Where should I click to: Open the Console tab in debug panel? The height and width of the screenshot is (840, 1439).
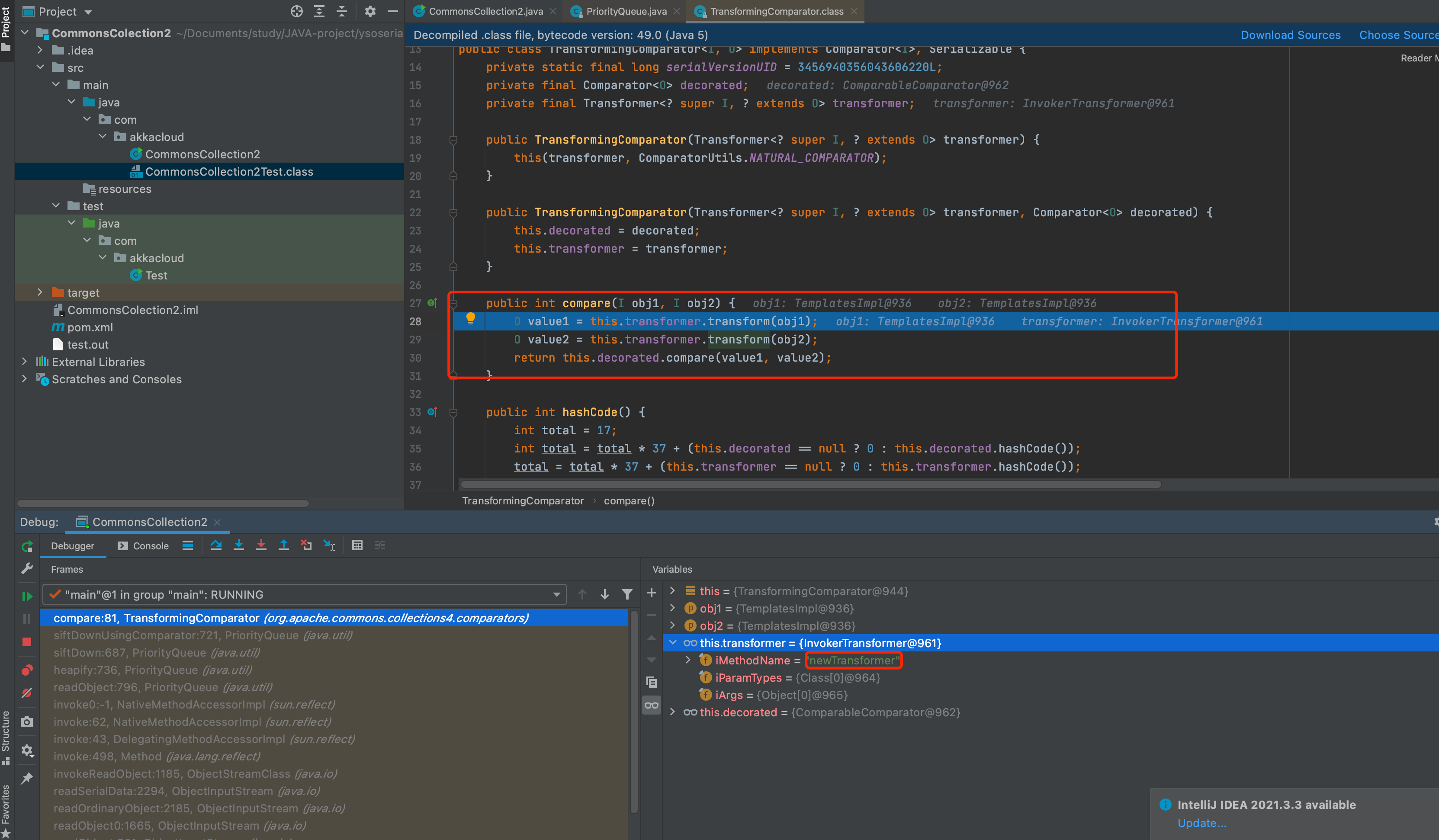[143, 546]
